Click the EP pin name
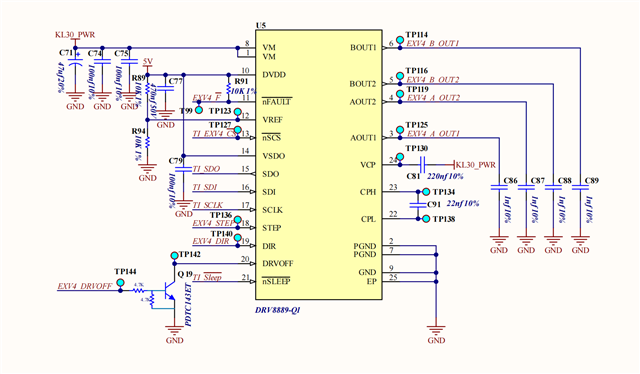 point(371,282)
